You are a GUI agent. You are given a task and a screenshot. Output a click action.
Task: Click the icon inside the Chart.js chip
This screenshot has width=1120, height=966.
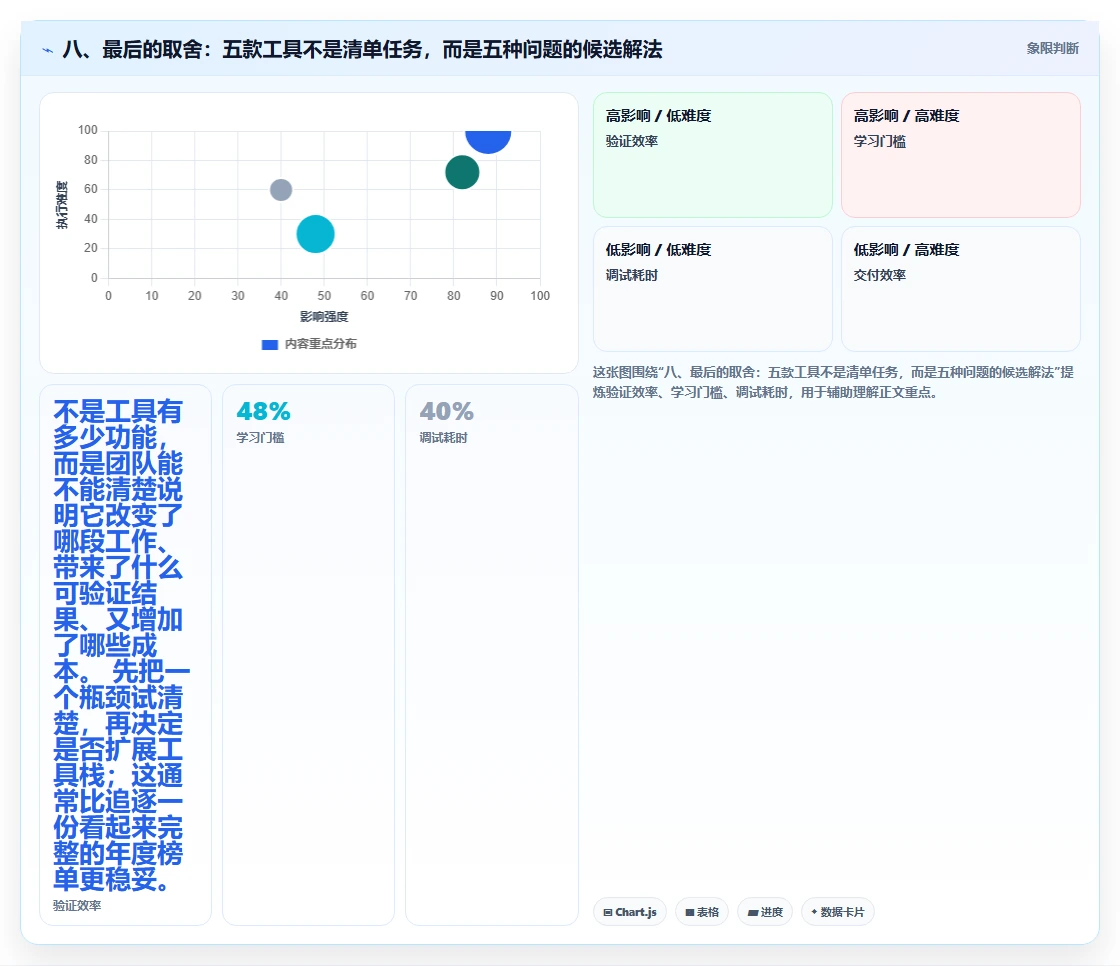608,912
